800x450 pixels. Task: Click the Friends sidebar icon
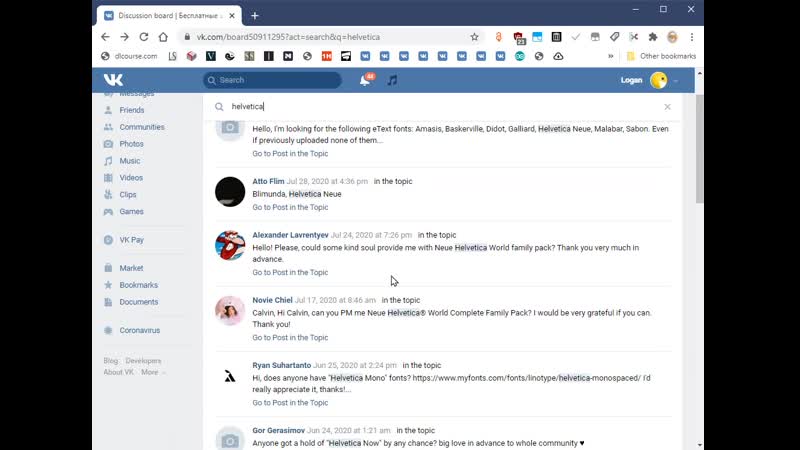[x=108, y=110]
